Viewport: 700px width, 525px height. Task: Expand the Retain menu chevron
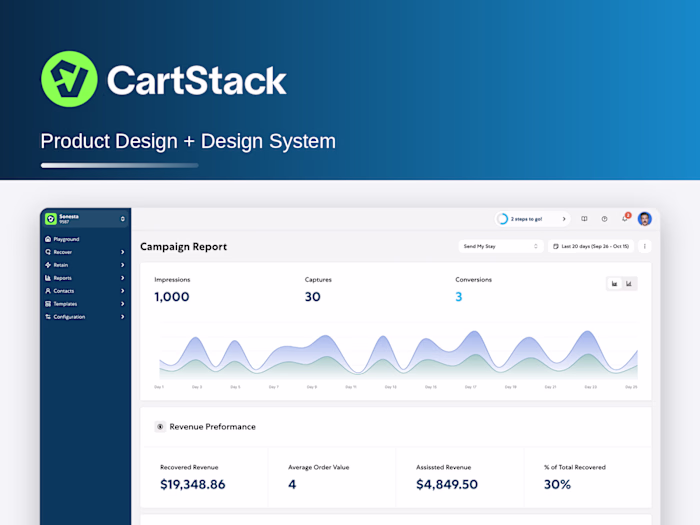(x=122, y=265)
